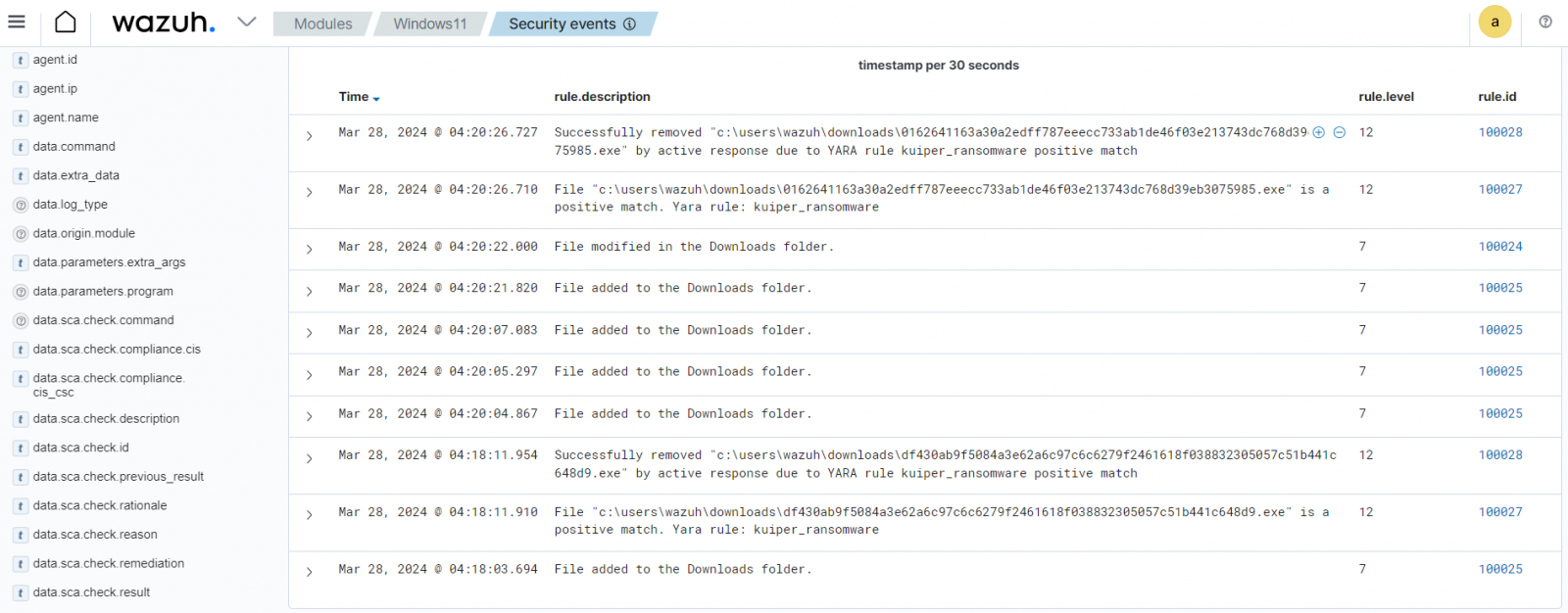Open rule 100027 link at 04:18:11.910
Viewport: 1568px width, 613px height.
pos(1500,512)
